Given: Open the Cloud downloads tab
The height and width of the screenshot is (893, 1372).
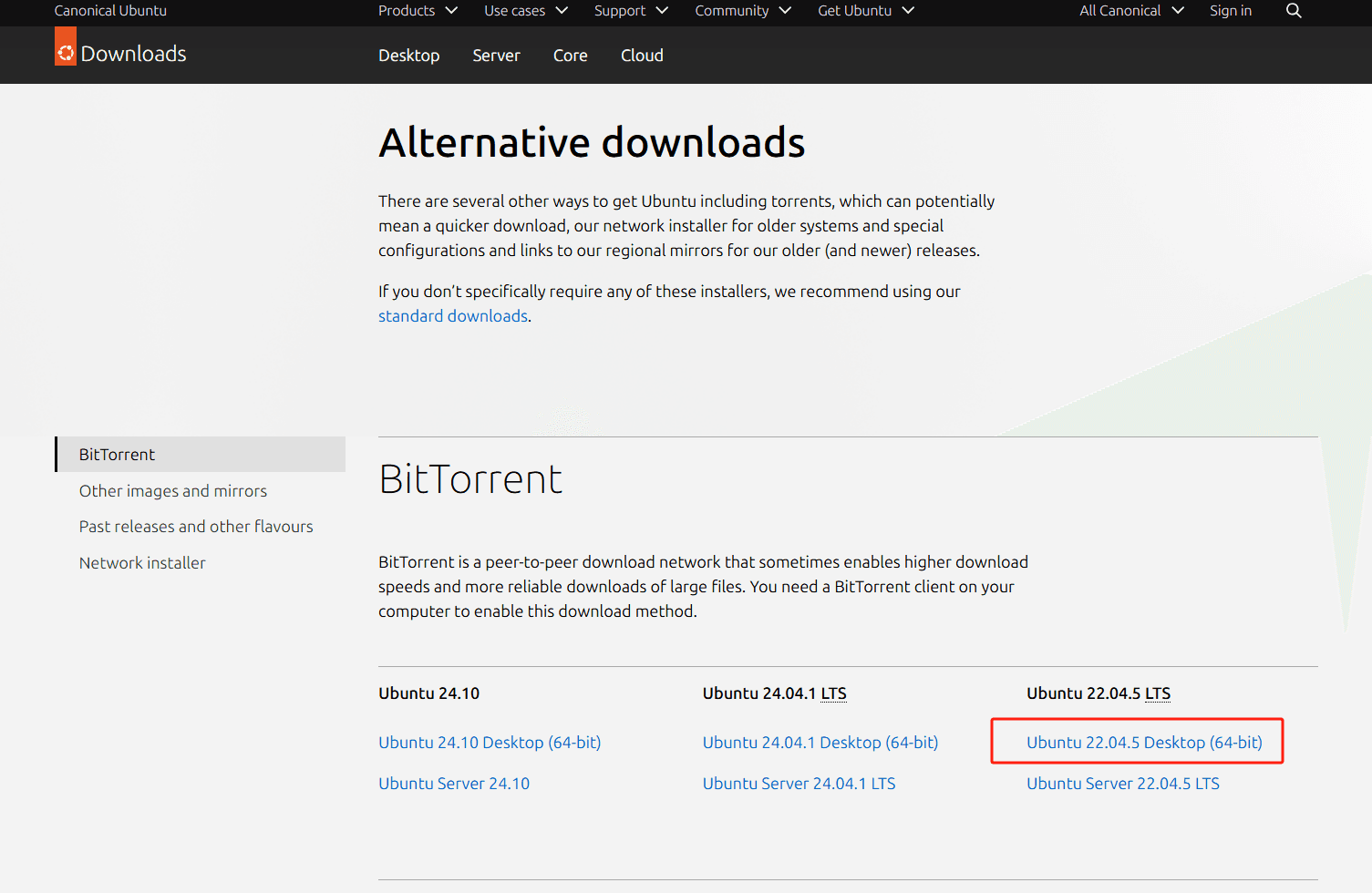Looking at the screenshot, I should 642,56.
